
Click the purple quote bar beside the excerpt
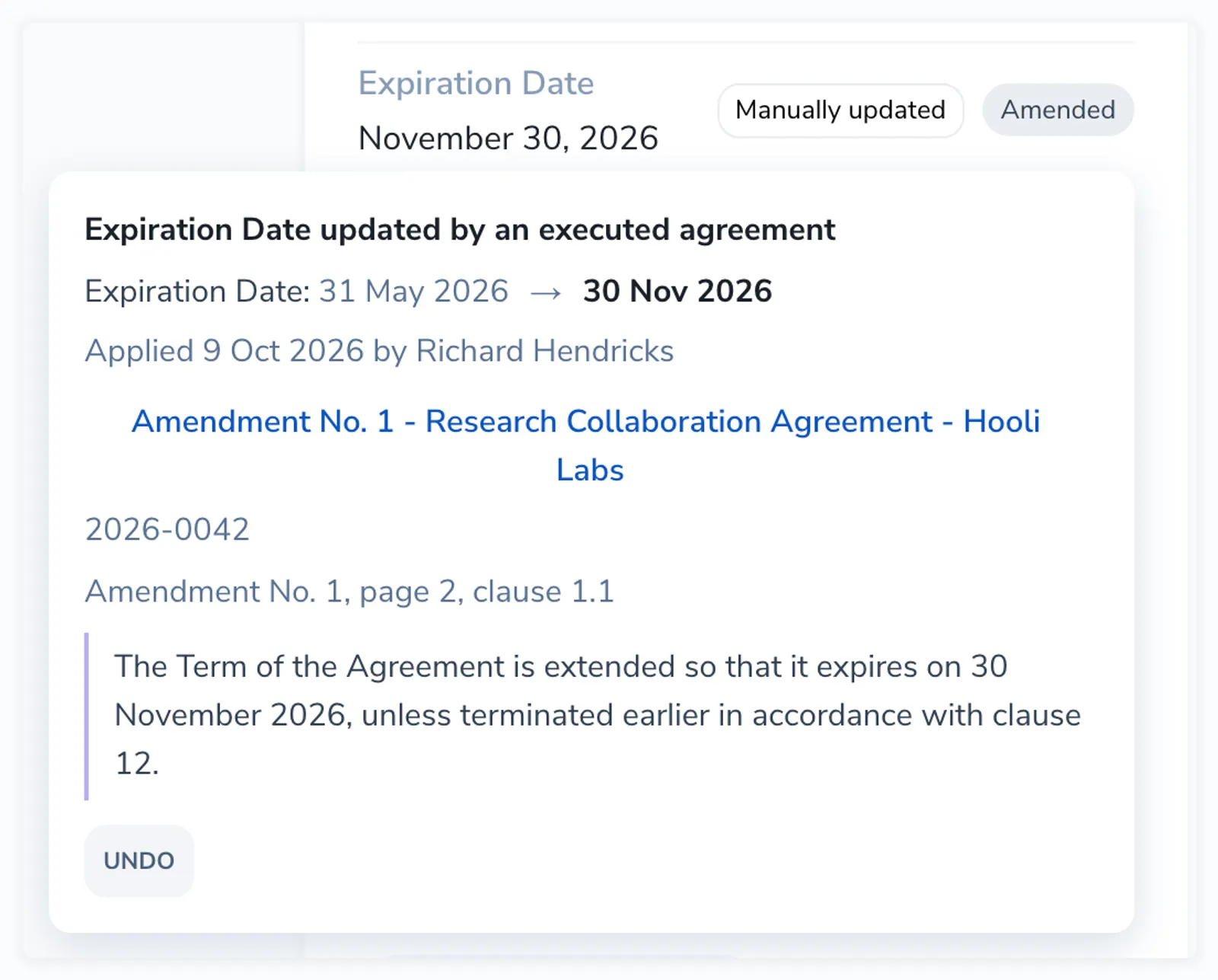tap(87, 717)
